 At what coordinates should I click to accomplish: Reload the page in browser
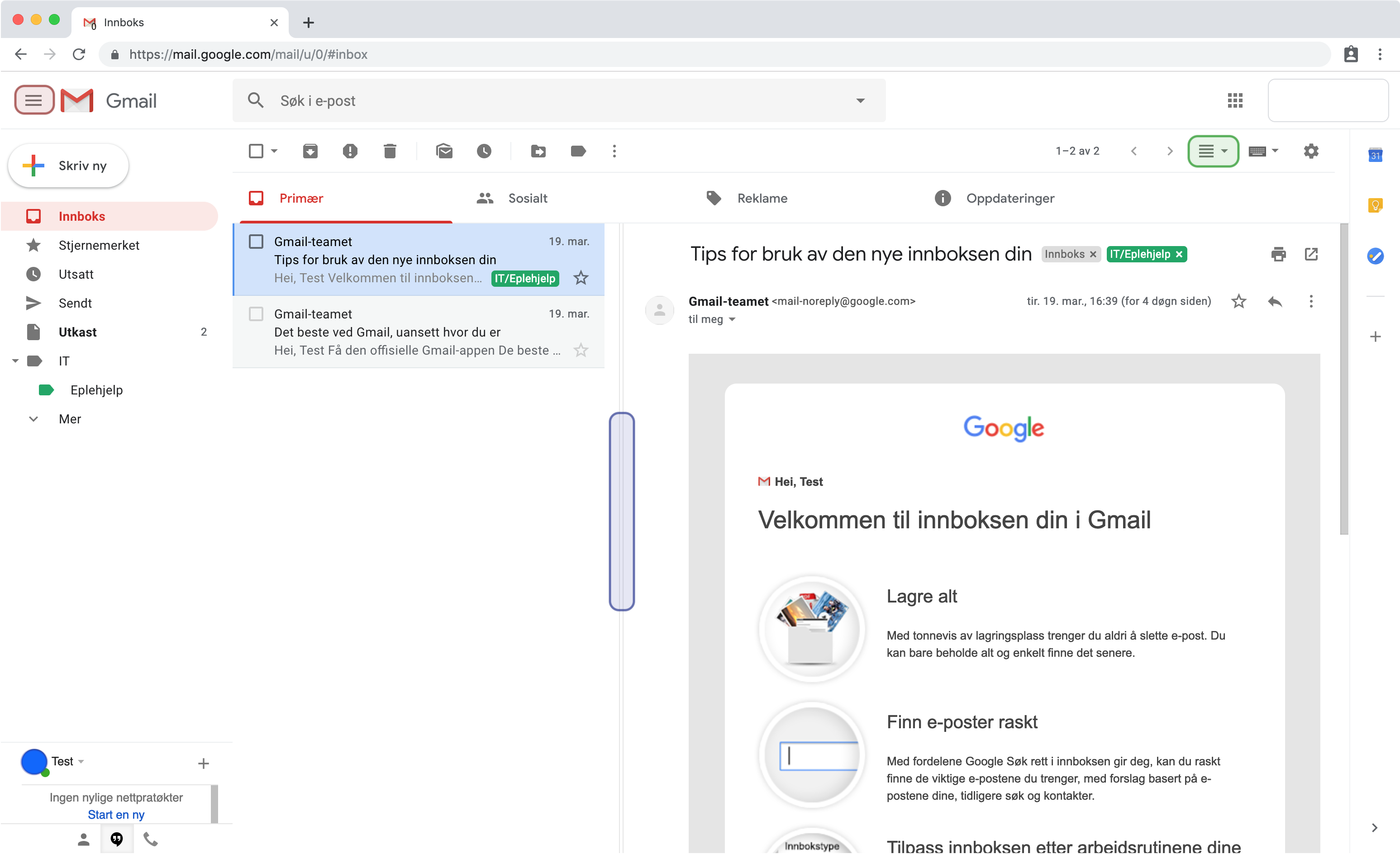(79, 55)
